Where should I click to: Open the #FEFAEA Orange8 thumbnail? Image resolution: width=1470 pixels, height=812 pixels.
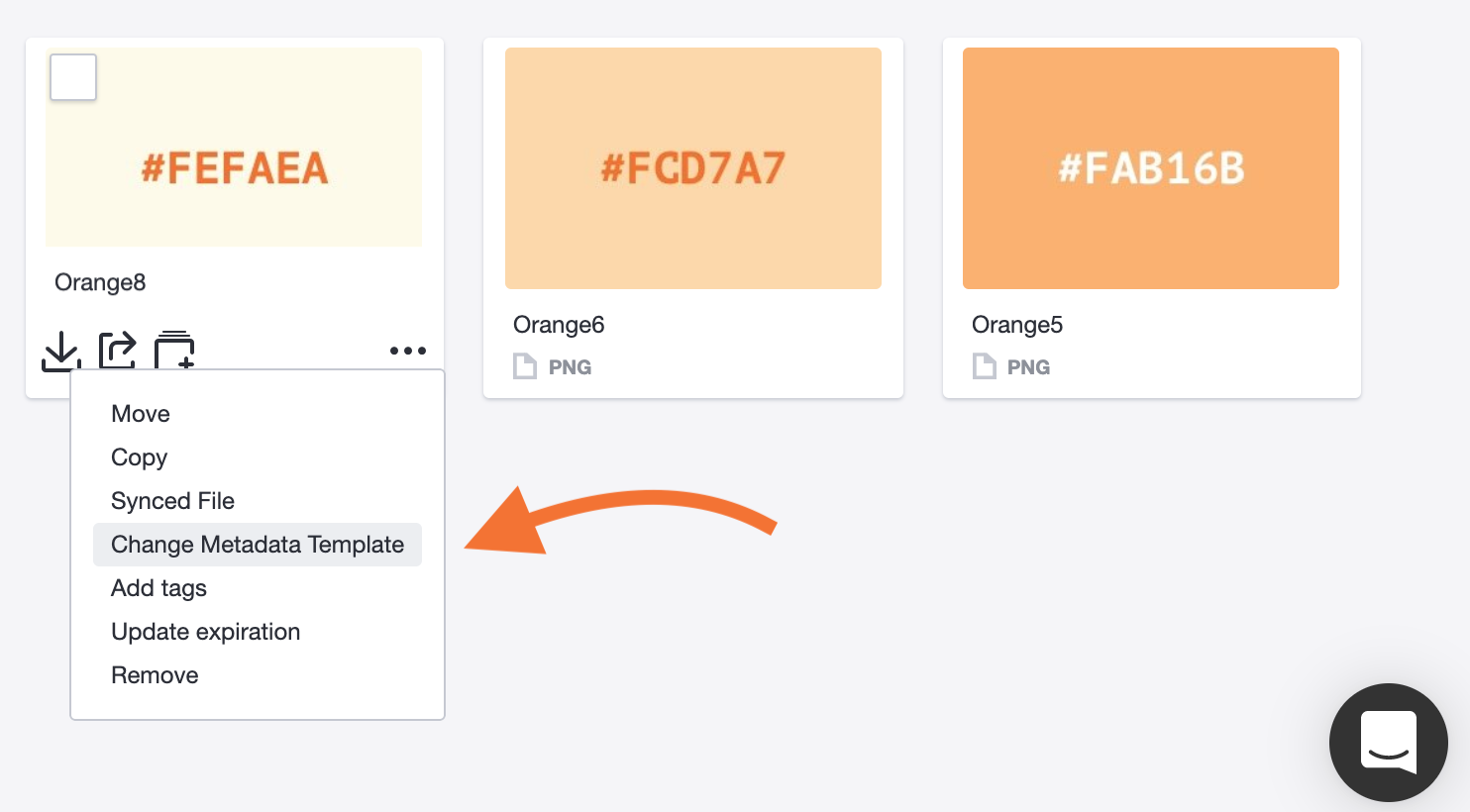[234, 147]
